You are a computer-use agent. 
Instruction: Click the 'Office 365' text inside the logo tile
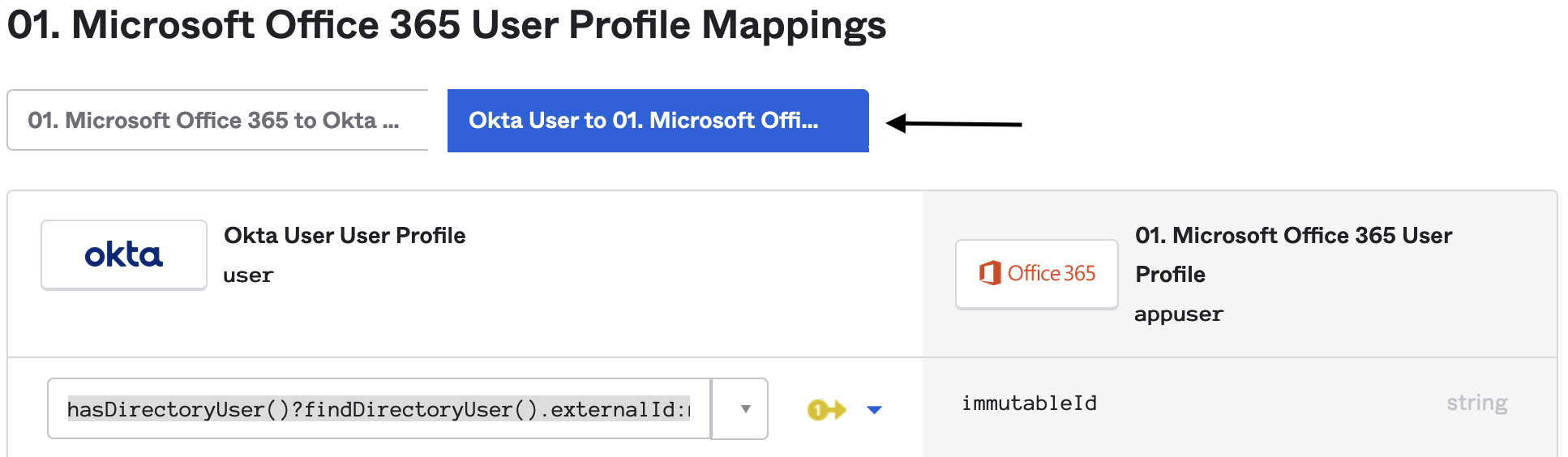point(1052,274)
